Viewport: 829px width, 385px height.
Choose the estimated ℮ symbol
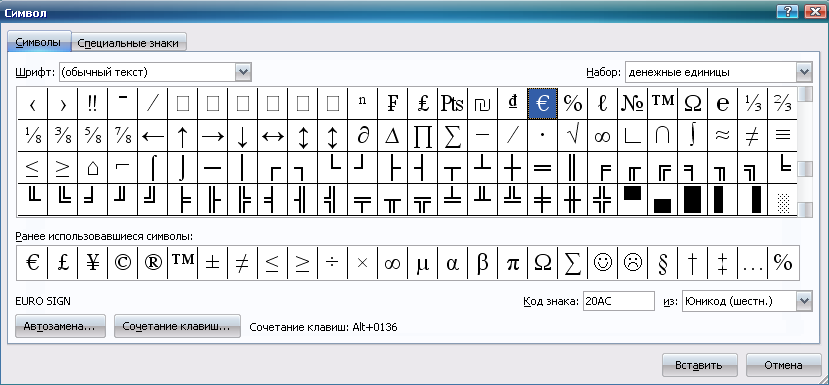[722, 104]
